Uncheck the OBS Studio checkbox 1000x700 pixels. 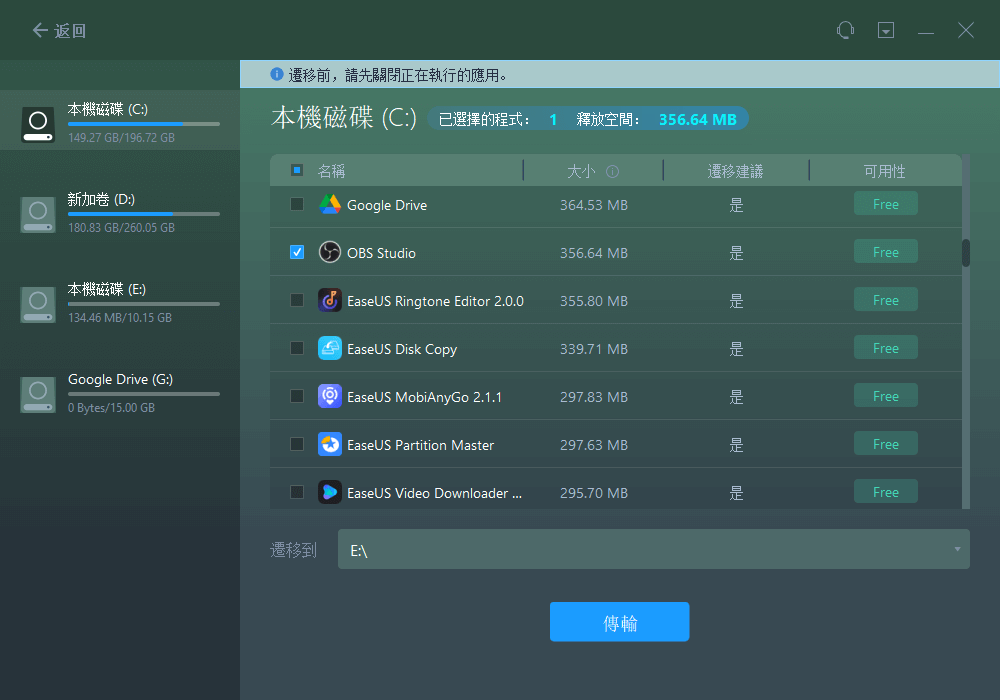coord(297,252)
